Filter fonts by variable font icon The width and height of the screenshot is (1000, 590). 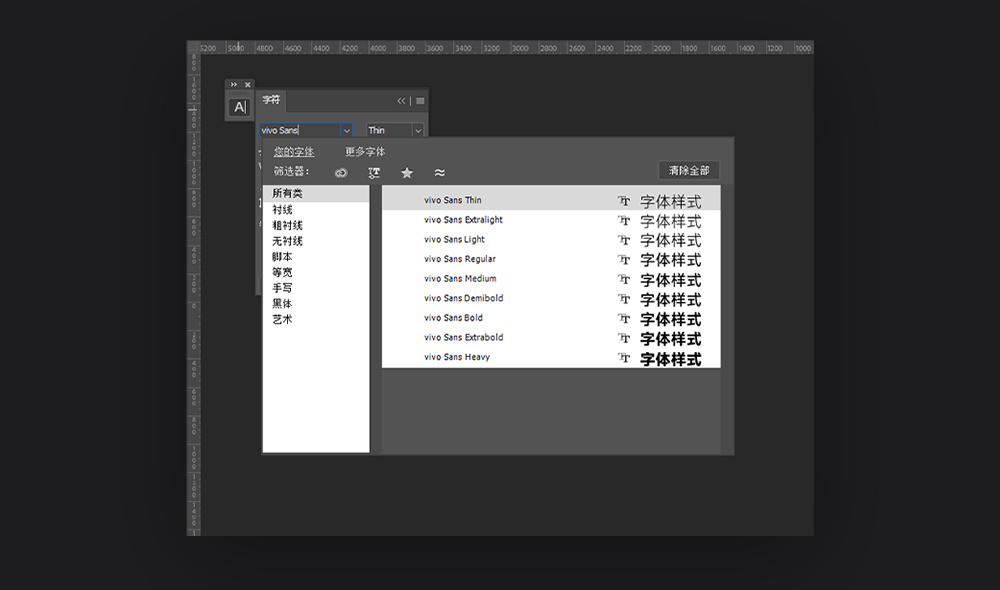(x=374, y=172)
